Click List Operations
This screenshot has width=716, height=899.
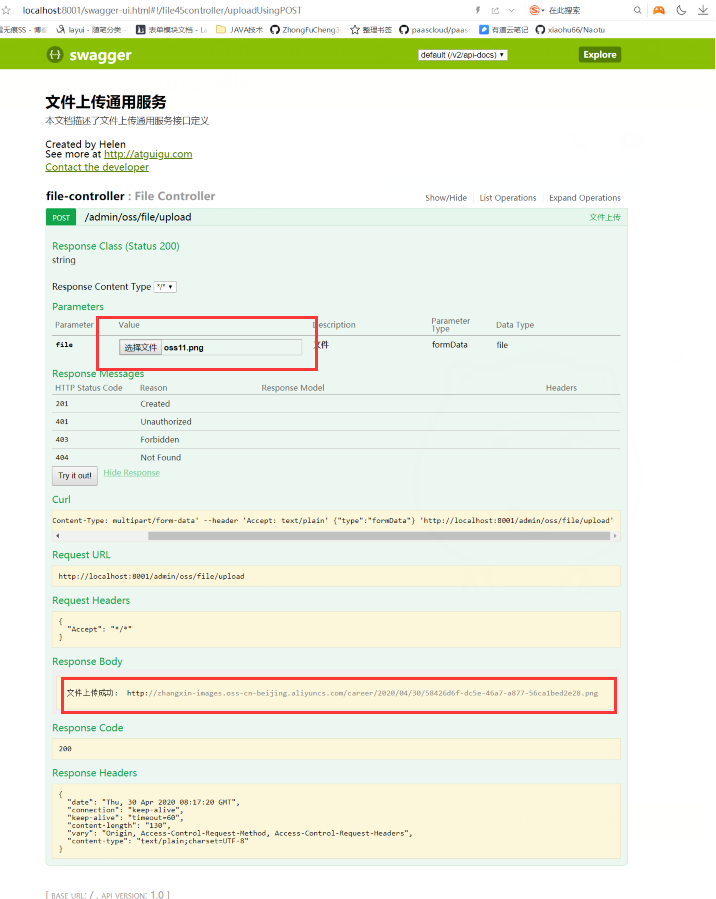[x=507, y=198]
